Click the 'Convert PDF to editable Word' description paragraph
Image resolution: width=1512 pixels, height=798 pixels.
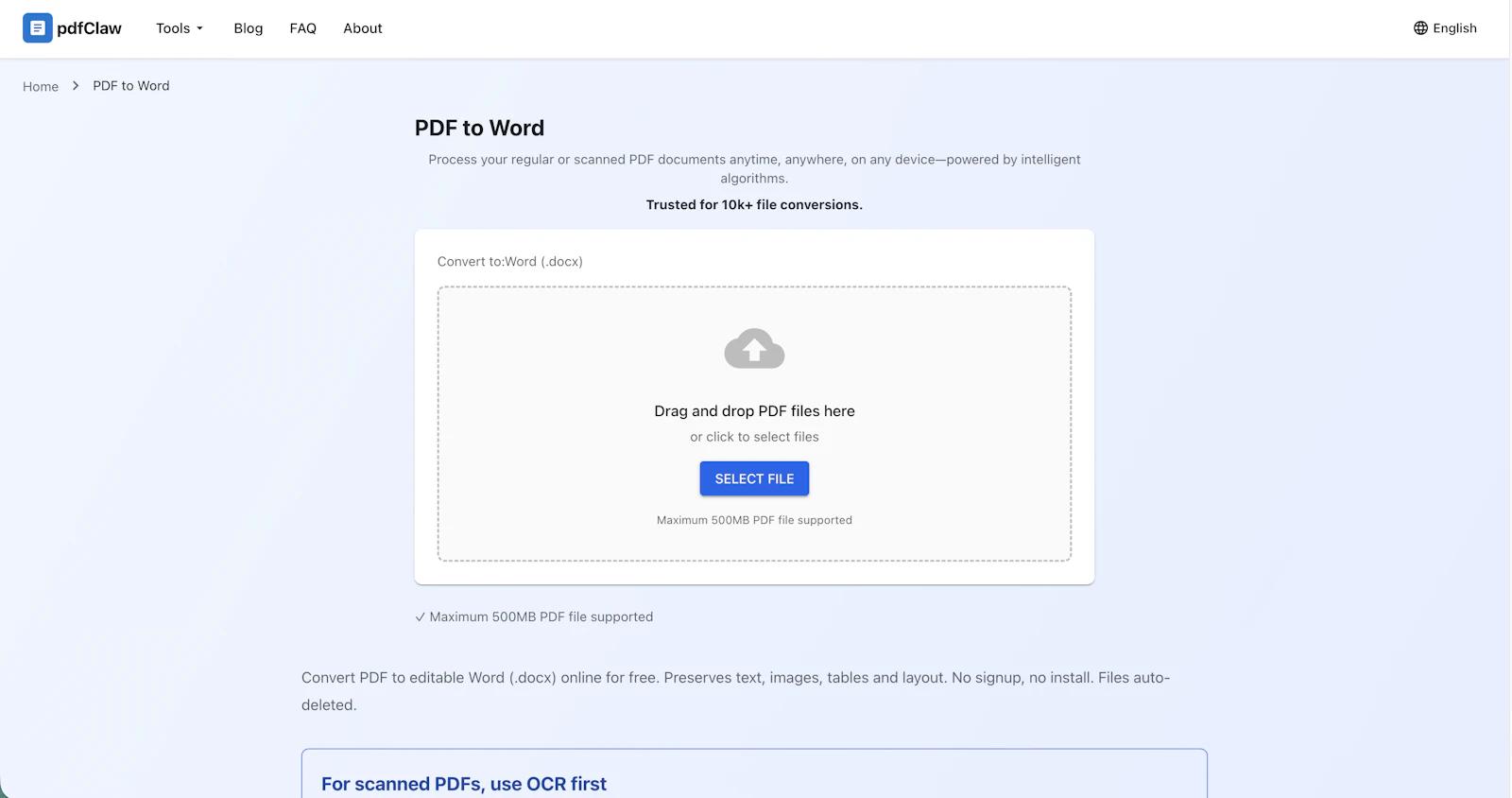coord(736,691)
